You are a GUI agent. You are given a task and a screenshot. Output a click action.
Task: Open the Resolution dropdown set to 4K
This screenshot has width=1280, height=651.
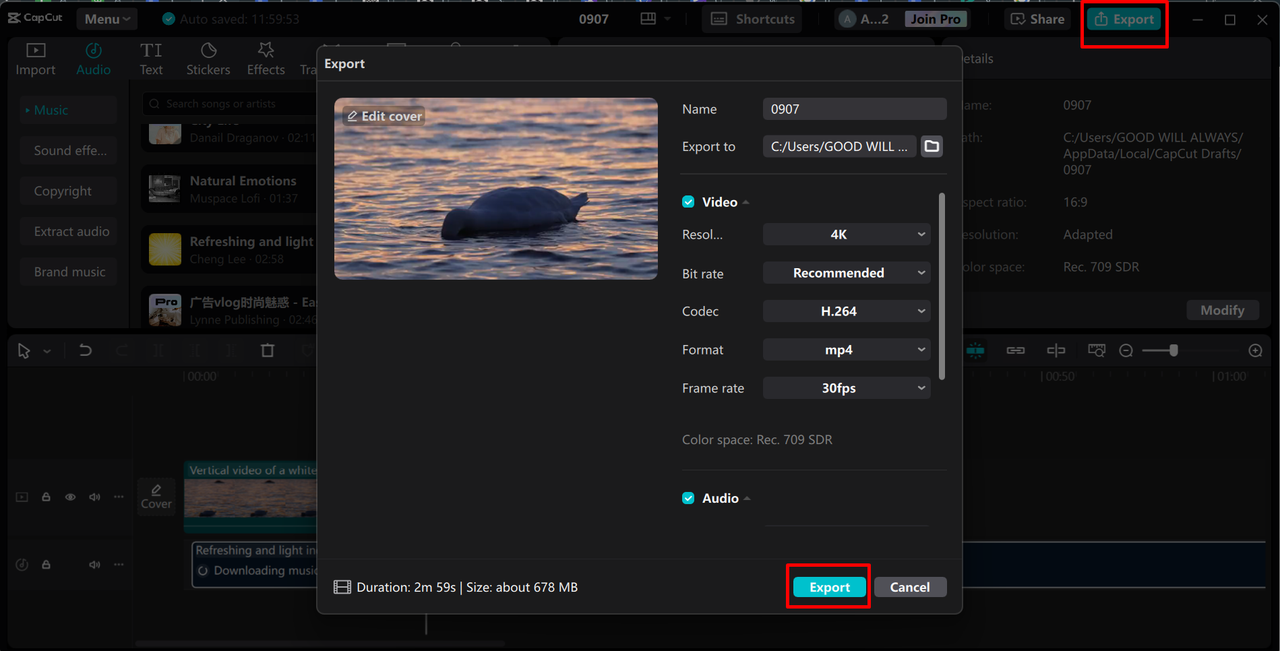coord(846,234)
